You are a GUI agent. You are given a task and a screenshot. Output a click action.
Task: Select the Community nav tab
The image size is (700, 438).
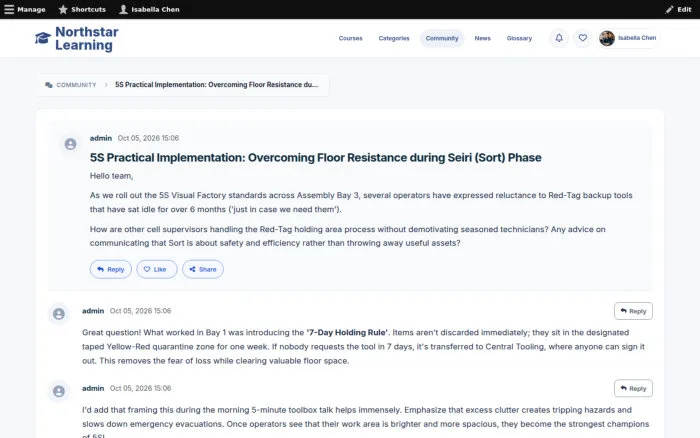pyautogui.click(x=442, y=38)
